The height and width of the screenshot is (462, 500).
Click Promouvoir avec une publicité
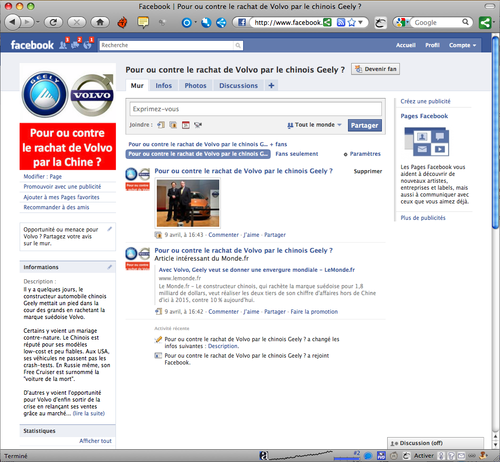[x=62, y=187]
